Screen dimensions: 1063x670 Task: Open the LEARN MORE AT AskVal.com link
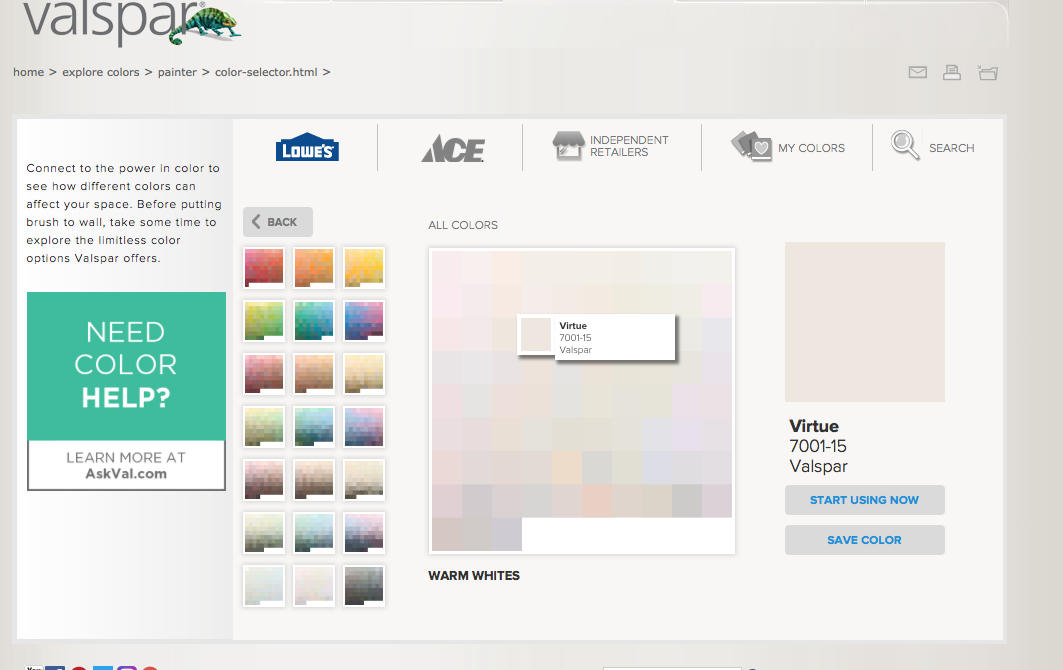[126, 465]
